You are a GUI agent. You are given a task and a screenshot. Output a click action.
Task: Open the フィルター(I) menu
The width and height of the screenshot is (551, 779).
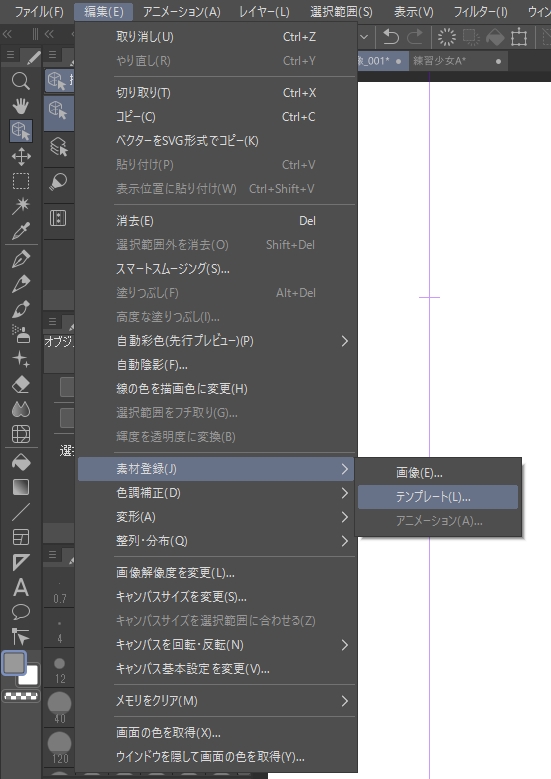pyautogui.click(x=480, y=12)
